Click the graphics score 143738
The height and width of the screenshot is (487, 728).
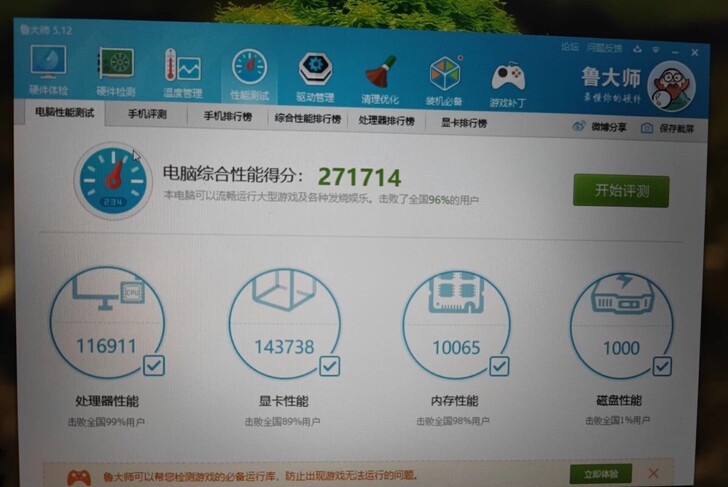(x=284, y=347)
